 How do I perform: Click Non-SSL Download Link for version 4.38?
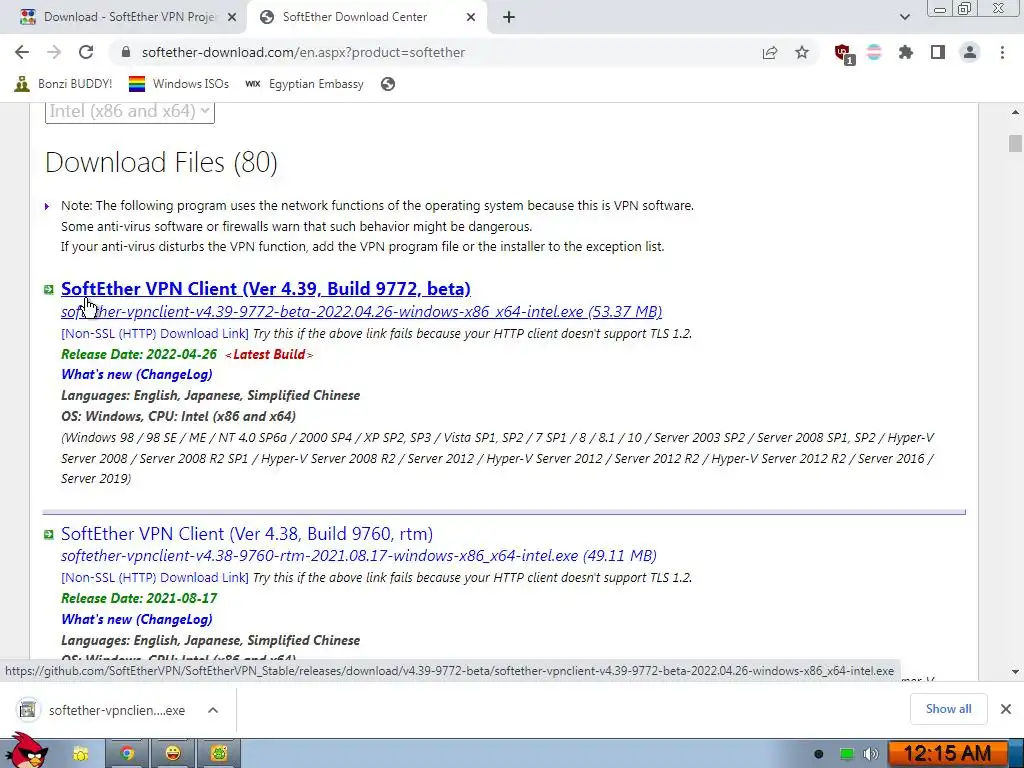155,578
